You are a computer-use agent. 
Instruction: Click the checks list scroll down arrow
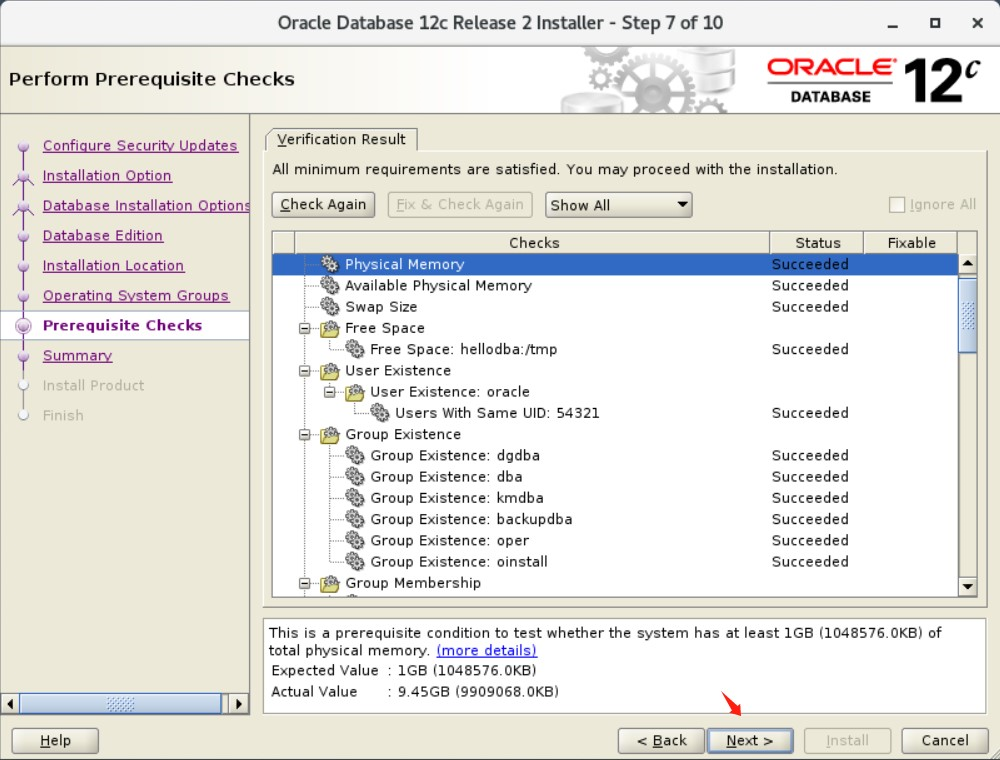[x=967, y=586]
